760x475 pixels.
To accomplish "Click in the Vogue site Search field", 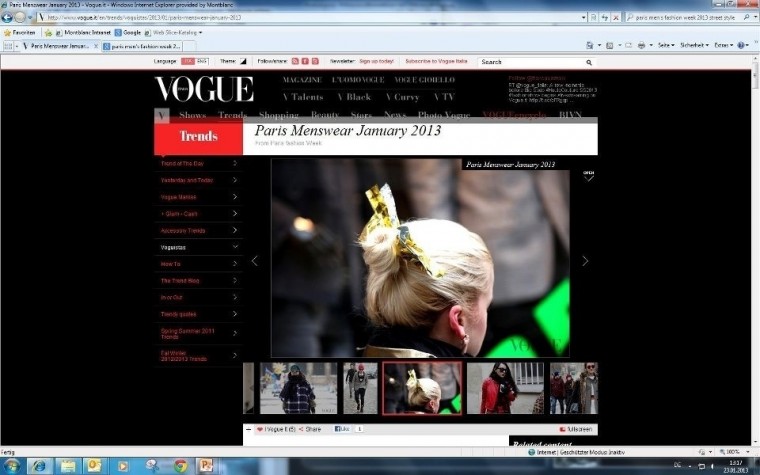I will coord(532,62).
